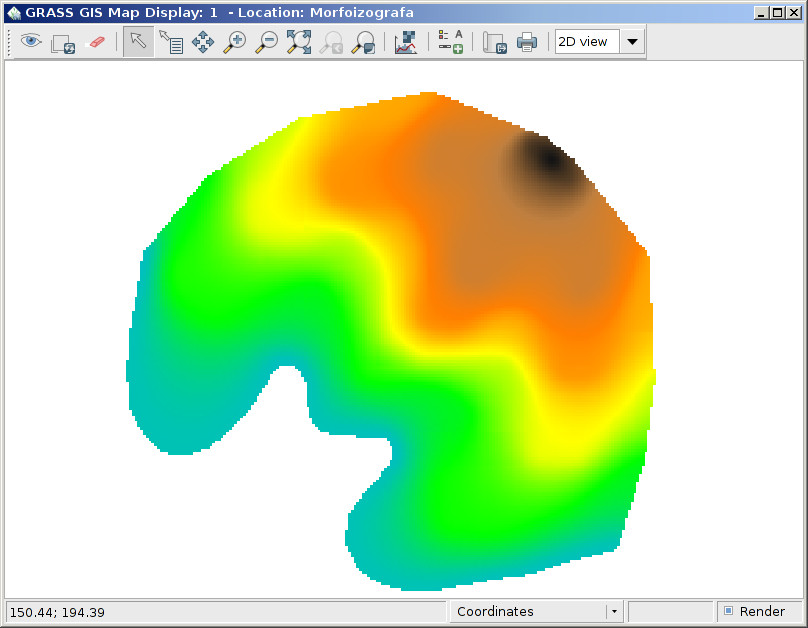Screen dimensions: 808x628
Task: Save display to graphics file
Action: click(x=494, y=42)
